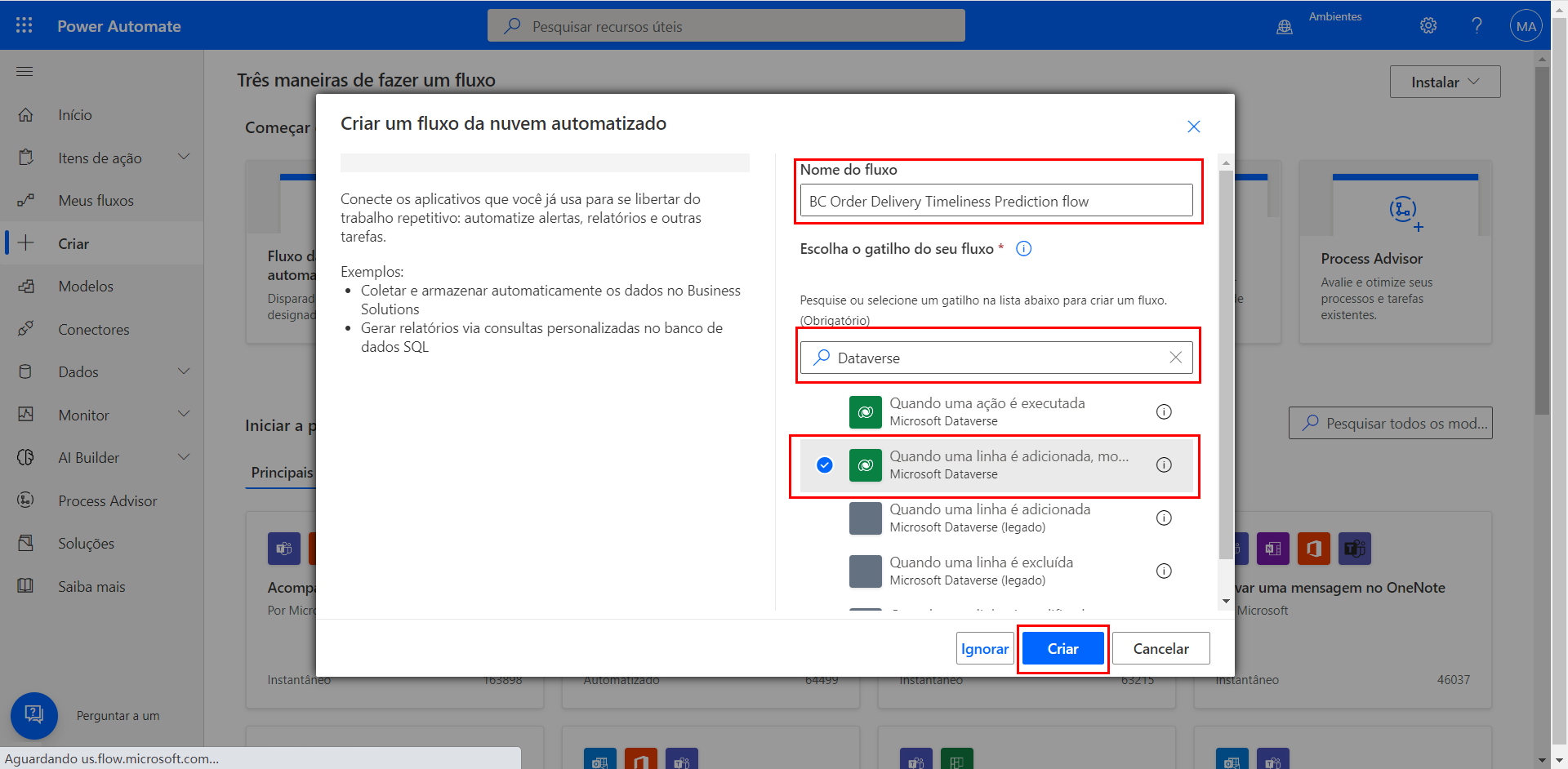
Task: Click the Conectores plug icon in sidebar
Action: [26, 329]
